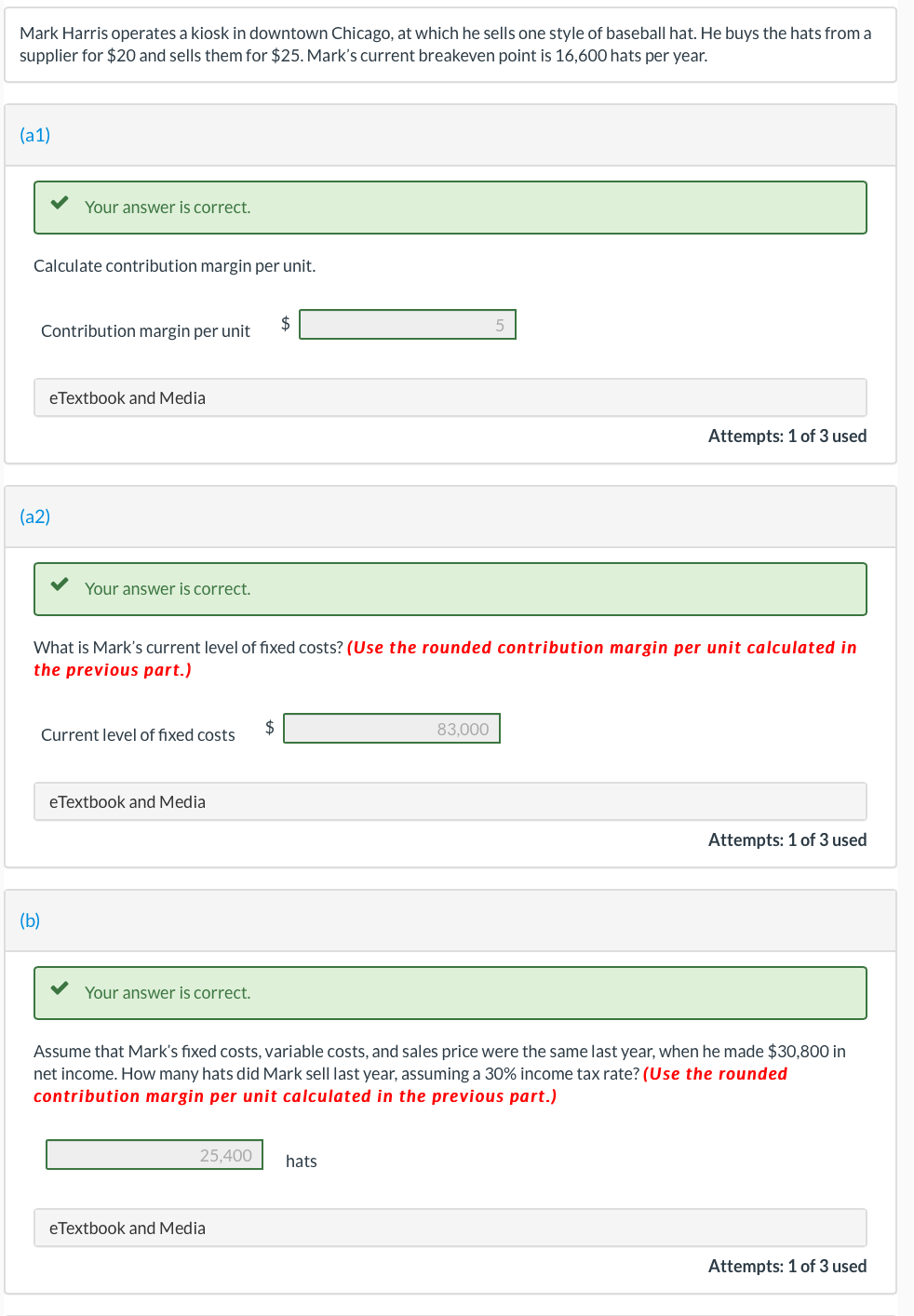Select the (a1) tab label
Image resolution: width=914 pixels, height=1316 pixels.
coord(34,135)
